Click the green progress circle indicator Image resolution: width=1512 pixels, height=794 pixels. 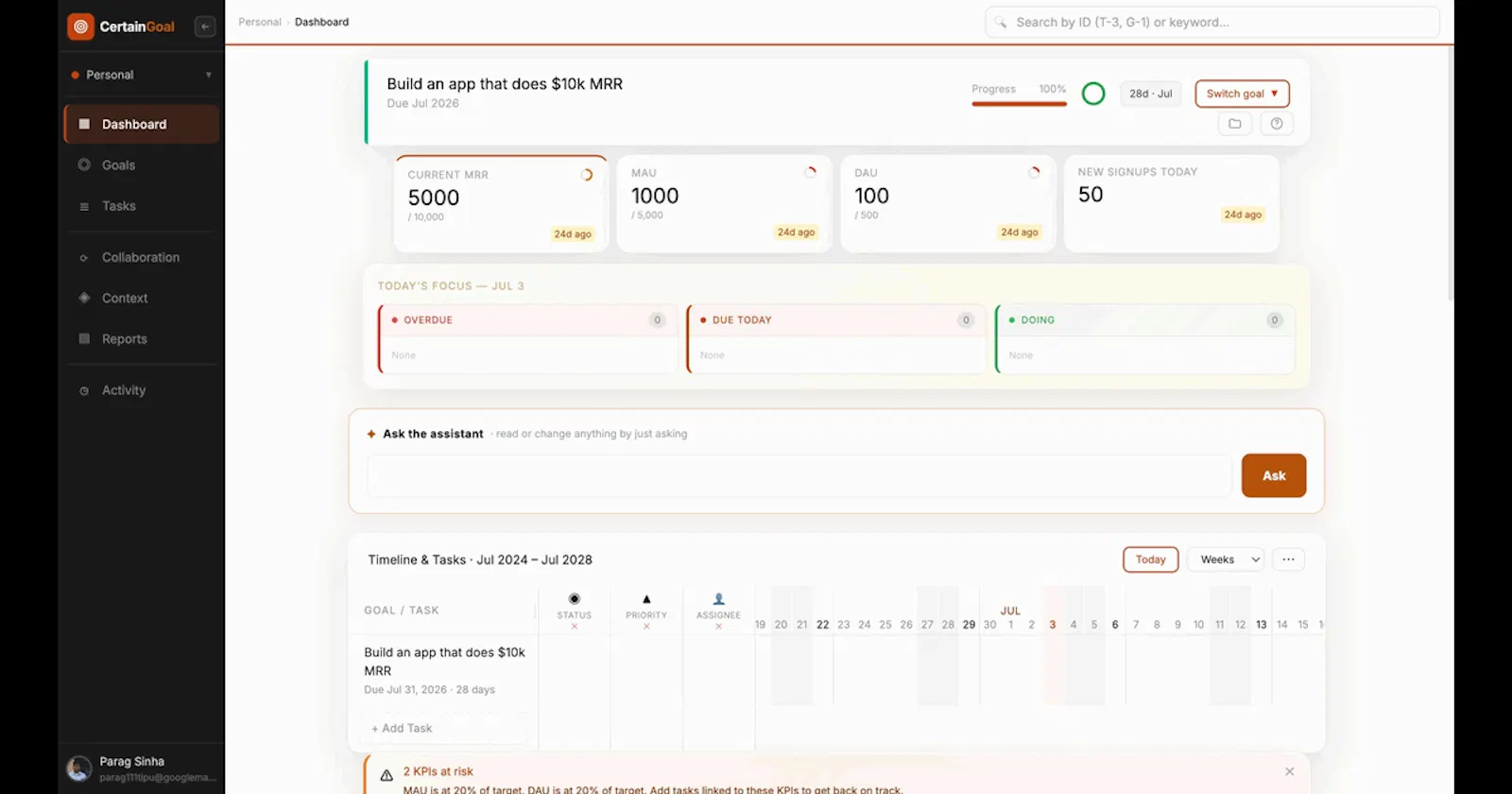(1093, 94)
